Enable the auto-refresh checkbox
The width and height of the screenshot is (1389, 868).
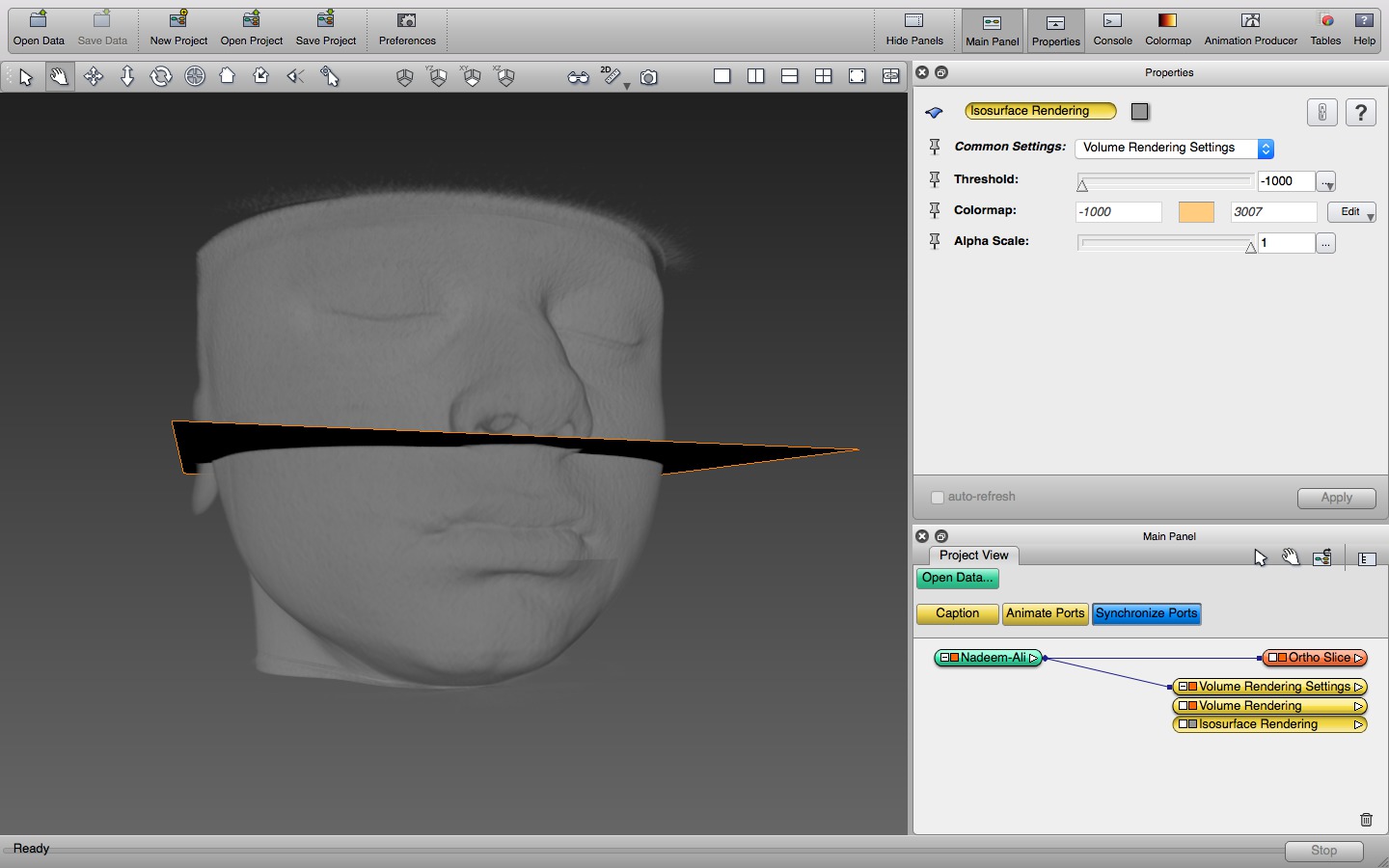click(937, 498)
